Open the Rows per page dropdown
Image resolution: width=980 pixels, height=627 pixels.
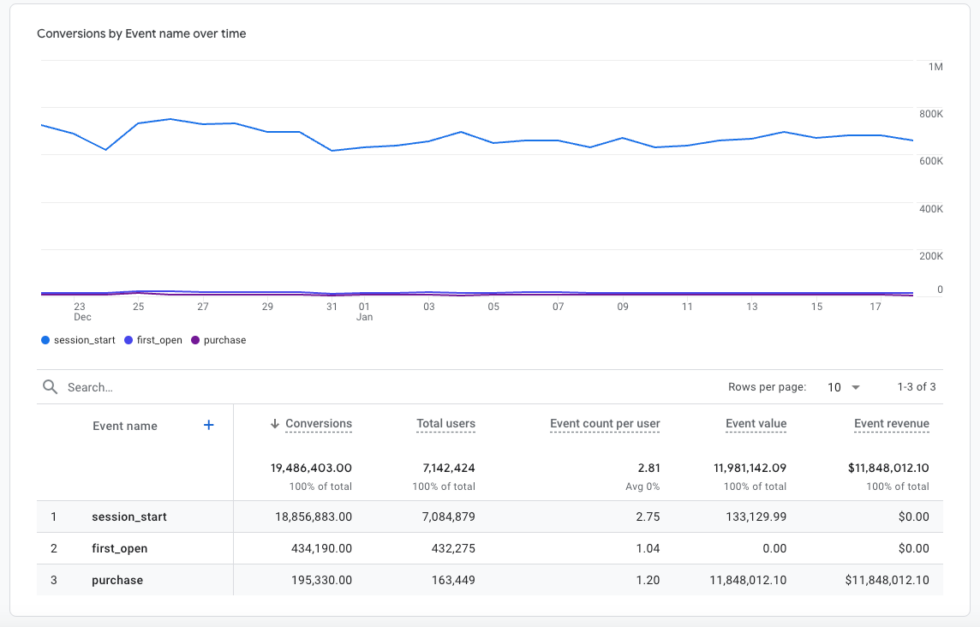pos(846,386)
